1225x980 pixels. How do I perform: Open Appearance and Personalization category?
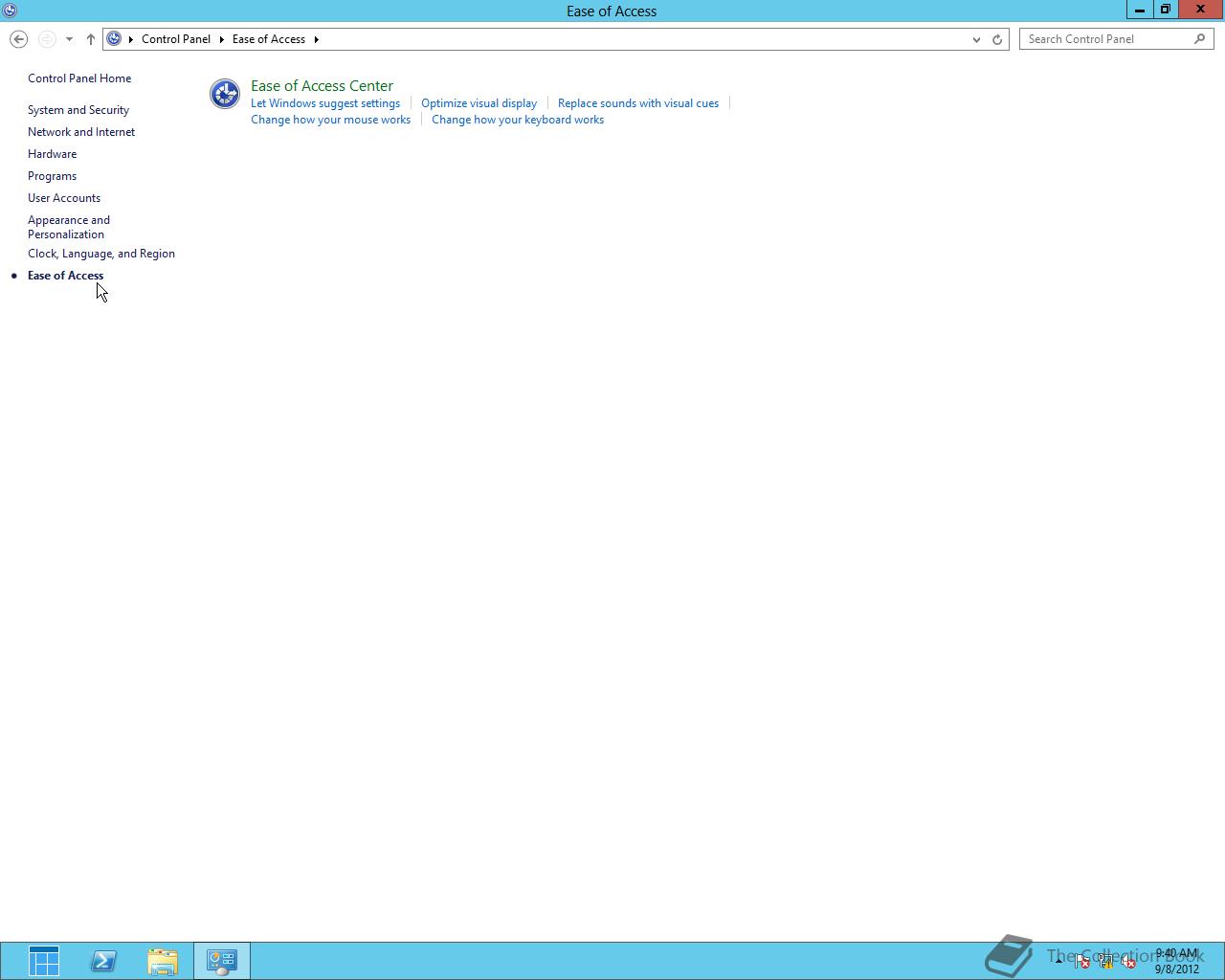pyautogui.click(x=69, y=227)
